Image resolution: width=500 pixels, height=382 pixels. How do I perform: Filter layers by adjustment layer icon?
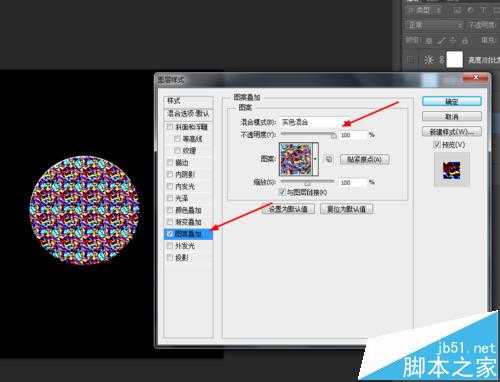[470, 11]
